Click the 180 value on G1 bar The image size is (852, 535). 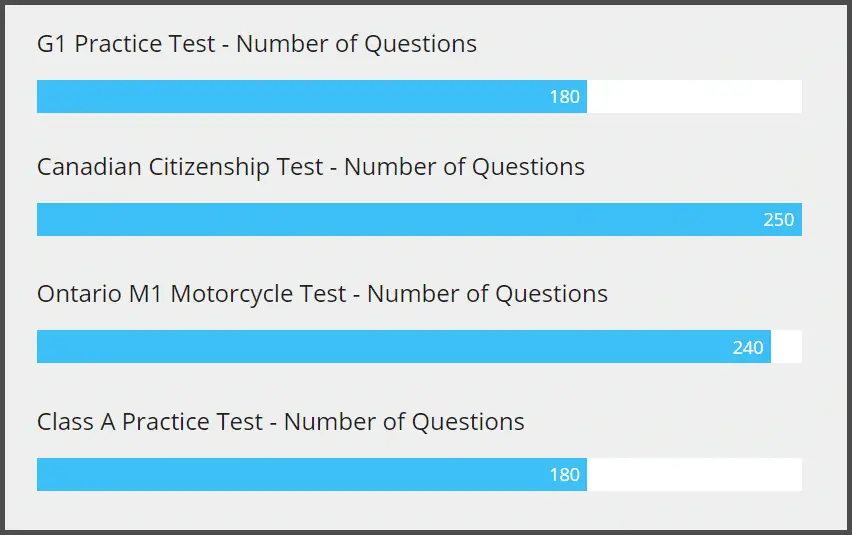click(565, 97)
